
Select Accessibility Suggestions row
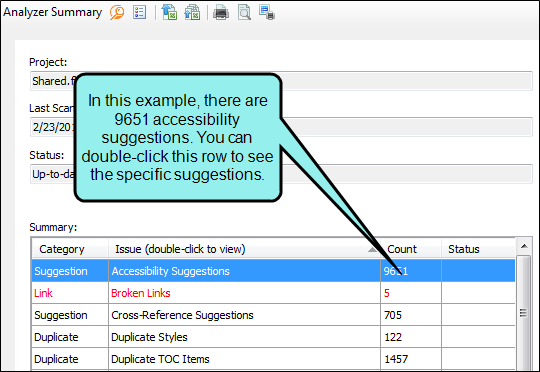click(x=273, y=271)
